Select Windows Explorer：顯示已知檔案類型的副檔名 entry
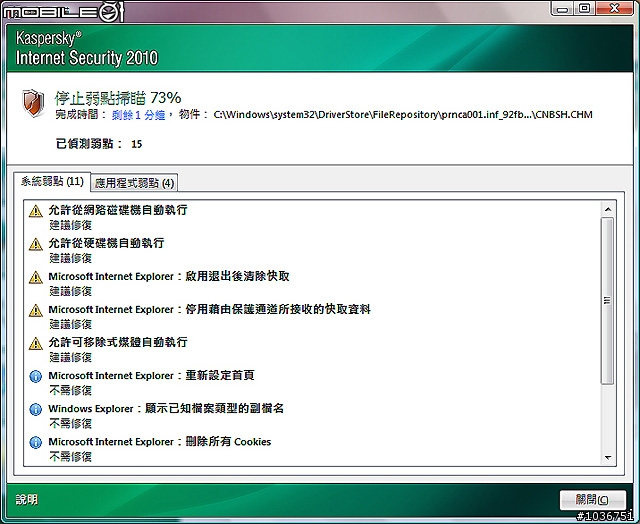Image resolution: width=640 pixels, height=524 pixels. click(166, 408)
